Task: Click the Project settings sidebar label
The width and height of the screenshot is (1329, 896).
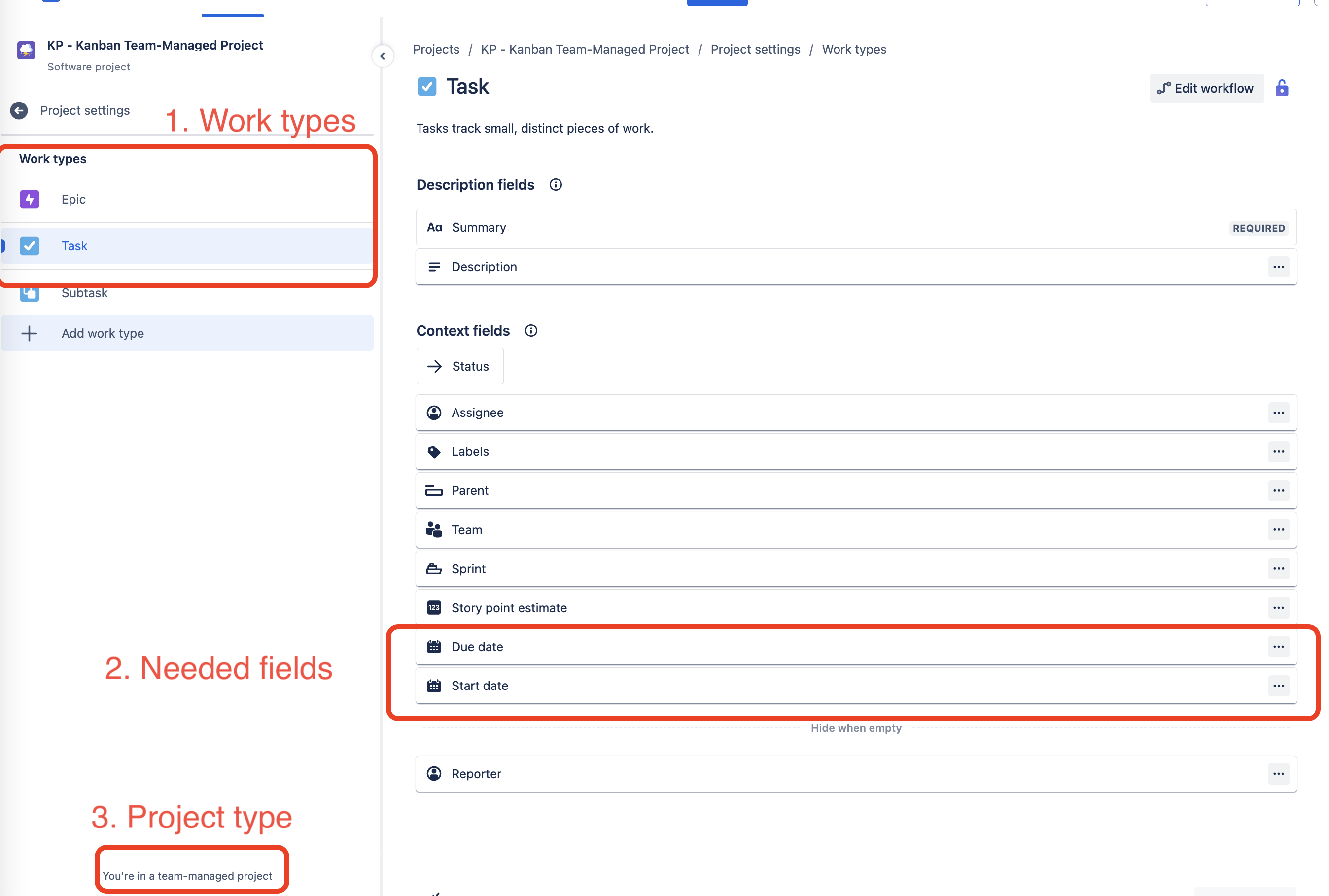Action: click(85, 110)
